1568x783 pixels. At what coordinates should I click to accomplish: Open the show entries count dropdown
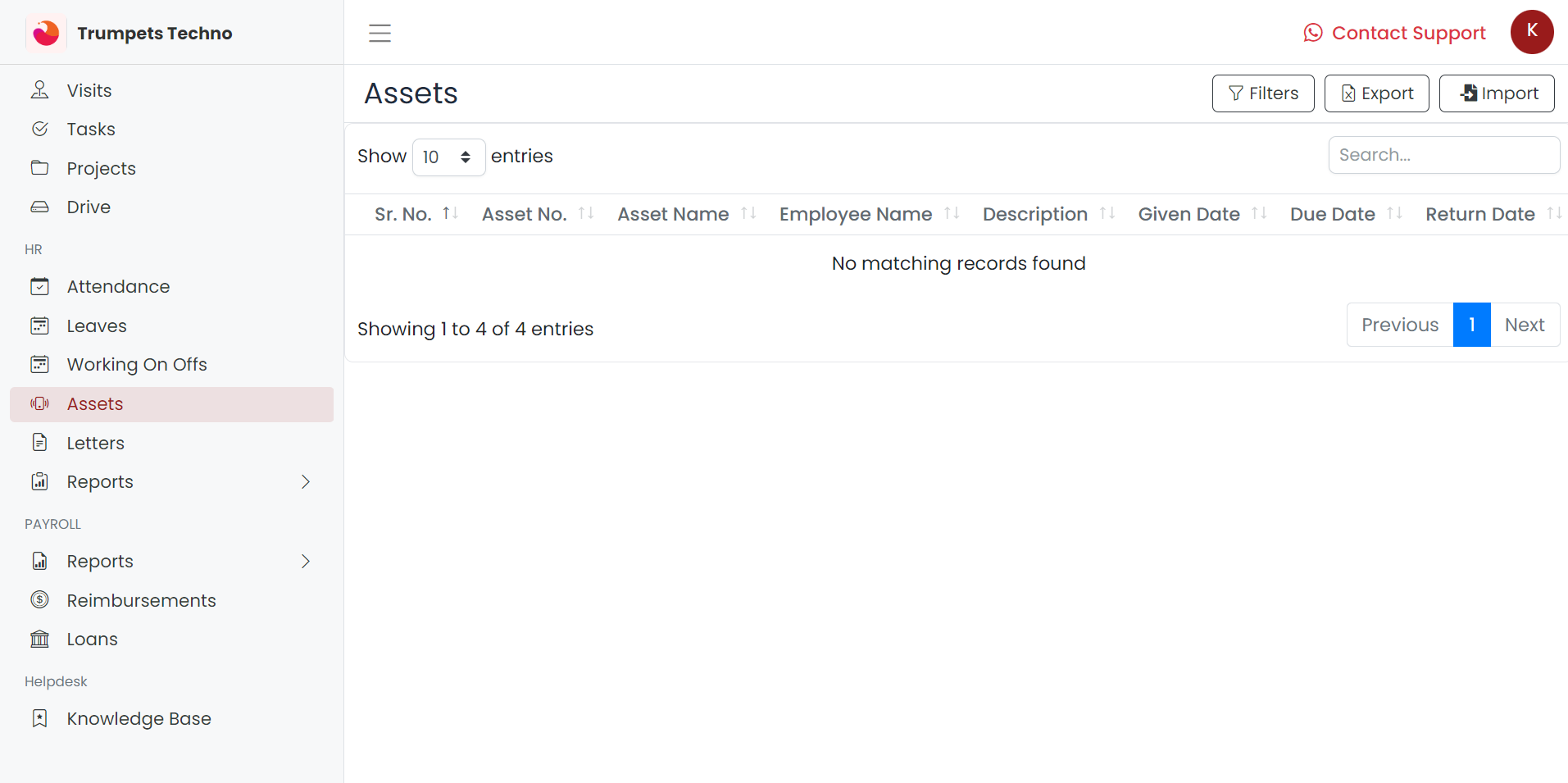pos(448,157)
